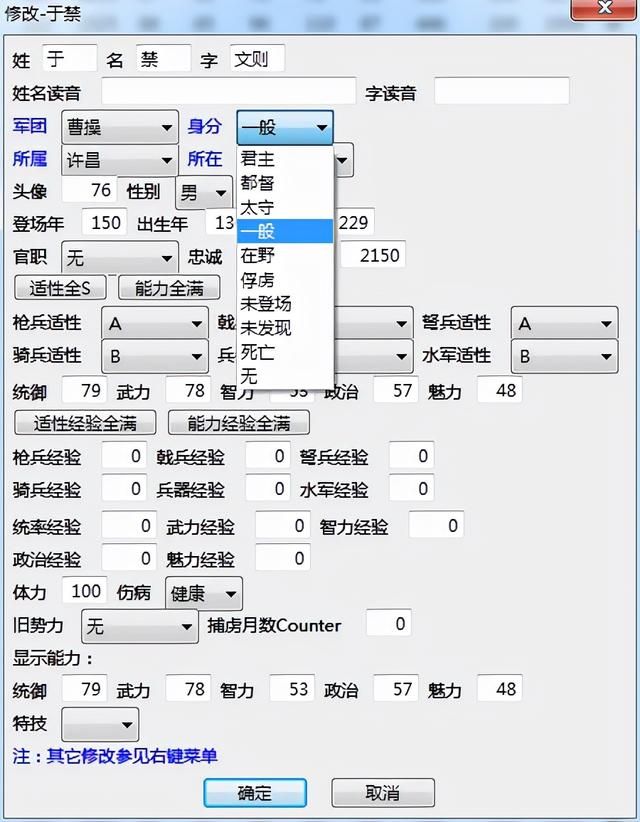The width and height of the screenshot is (640, 822).
Task: Open the 弩兵适性 dropdown set to A
Action: (x=565, y=323)
